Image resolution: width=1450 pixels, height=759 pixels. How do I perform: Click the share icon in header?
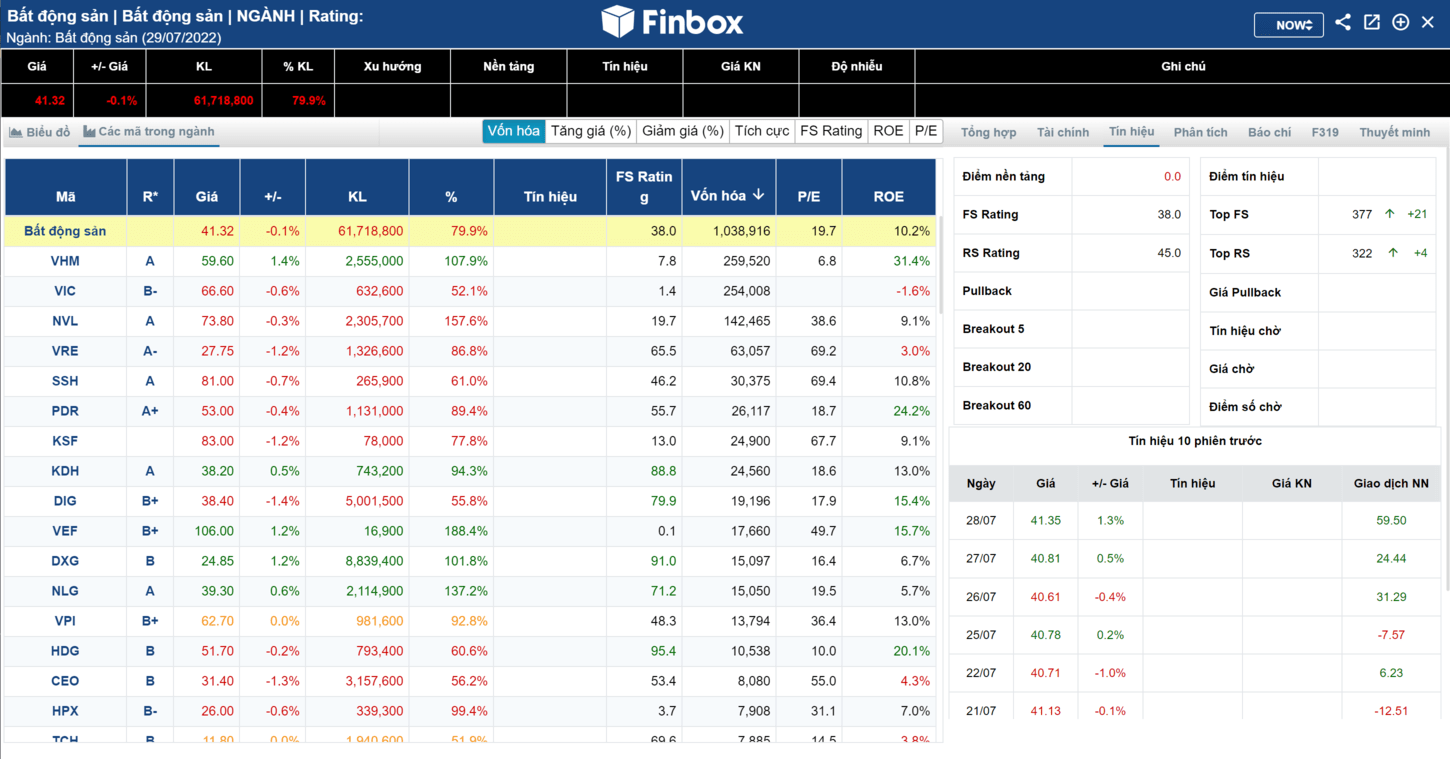(x=1343, y=22)
